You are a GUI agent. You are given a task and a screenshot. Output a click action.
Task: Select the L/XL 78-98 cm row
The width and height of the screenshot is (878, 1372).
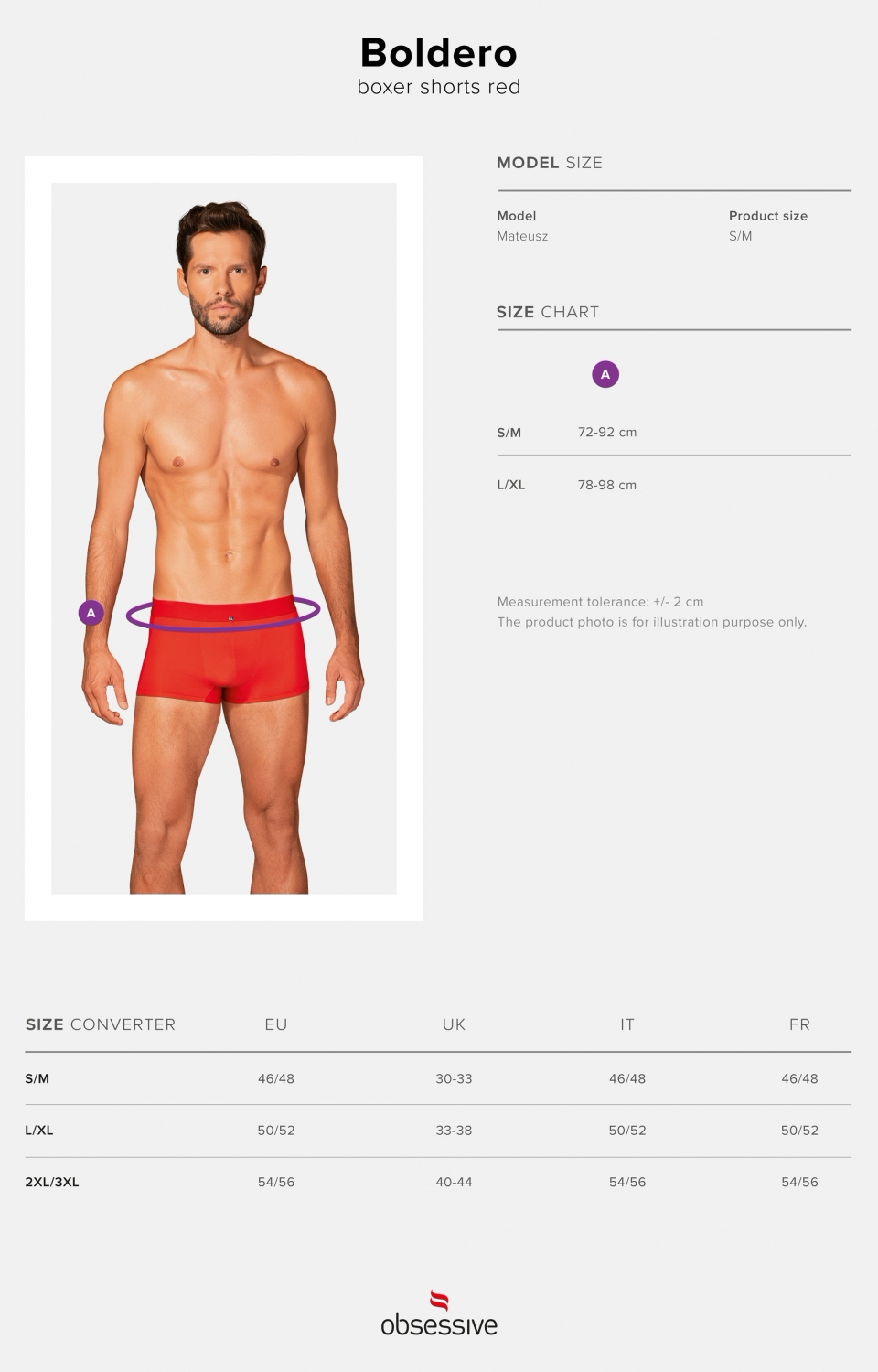click(x=674, y=485)
